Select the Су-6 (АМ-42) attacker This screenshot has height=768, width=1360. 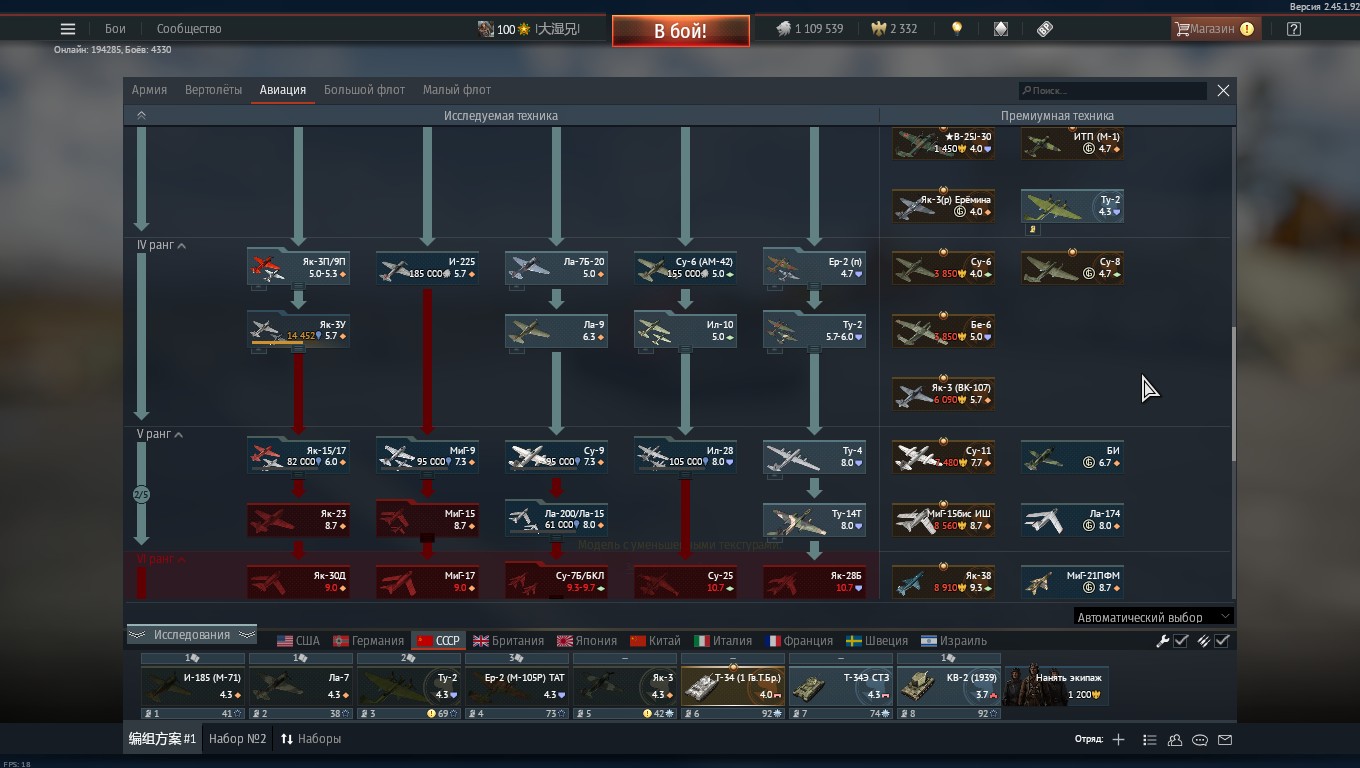685,268
